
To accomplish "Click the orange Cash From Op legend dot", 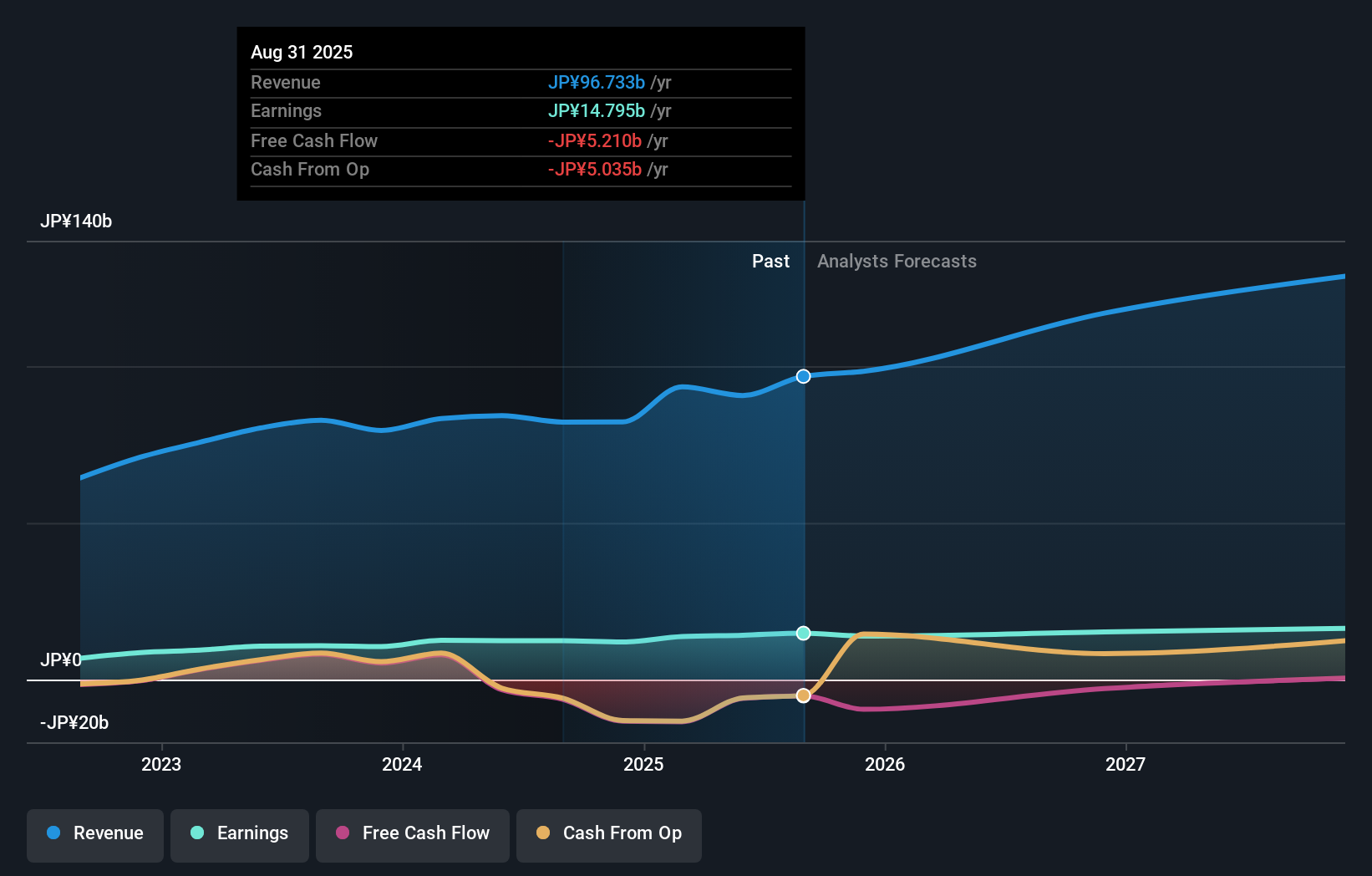I will pos(543,833).
